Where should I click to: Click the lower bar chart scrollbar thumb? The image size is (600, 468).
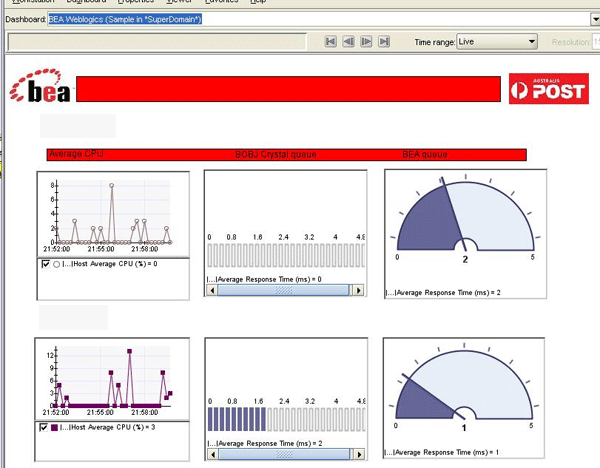(284, 454)
